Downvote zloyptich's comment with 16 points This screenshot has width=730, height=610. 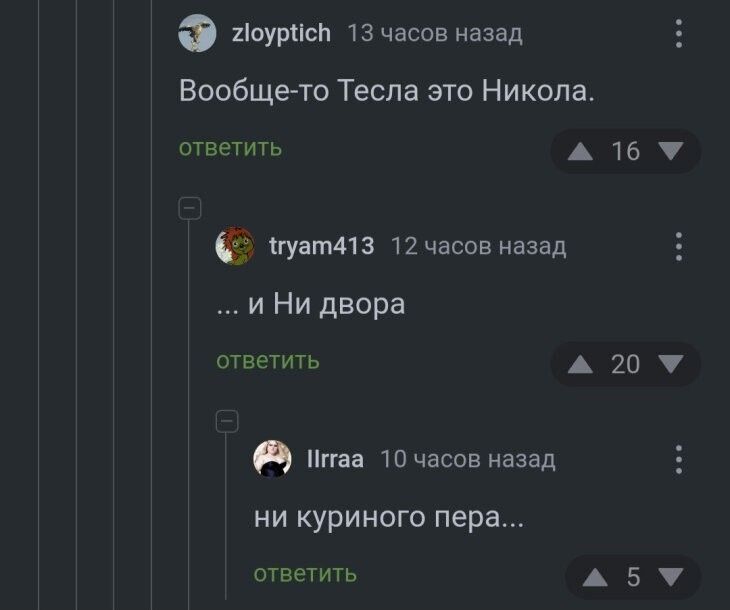coord(671,152)
